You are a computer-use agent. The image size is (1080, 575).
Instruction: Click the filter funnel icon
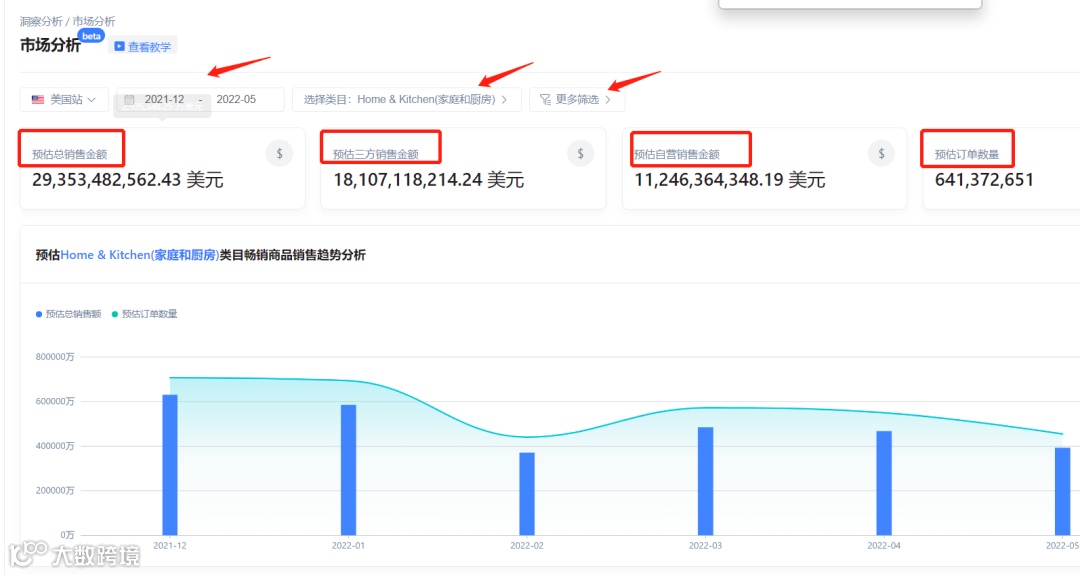coord(545,100)
